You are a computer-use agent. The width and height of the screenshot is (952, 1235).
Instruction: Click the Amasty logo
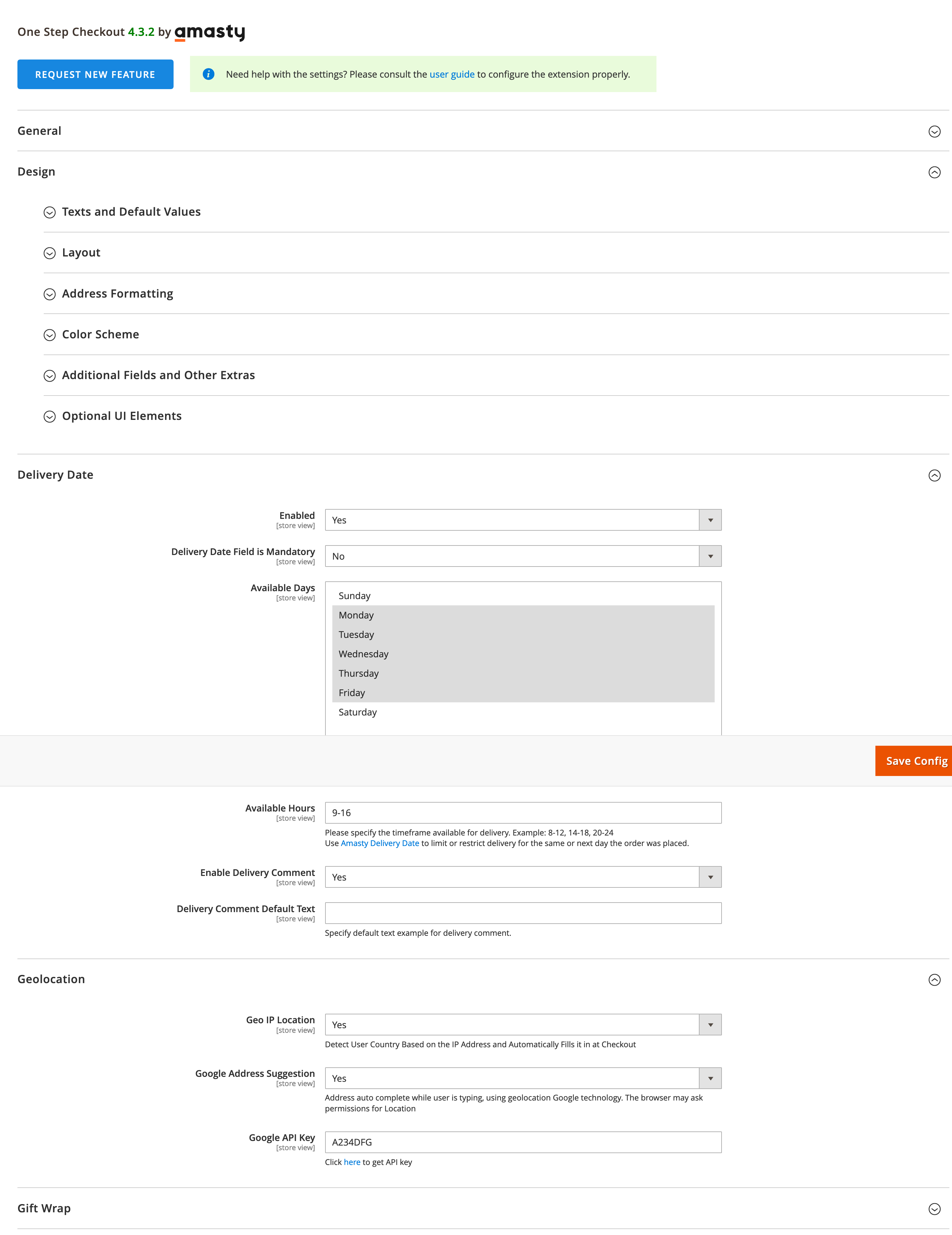point(209,32)
